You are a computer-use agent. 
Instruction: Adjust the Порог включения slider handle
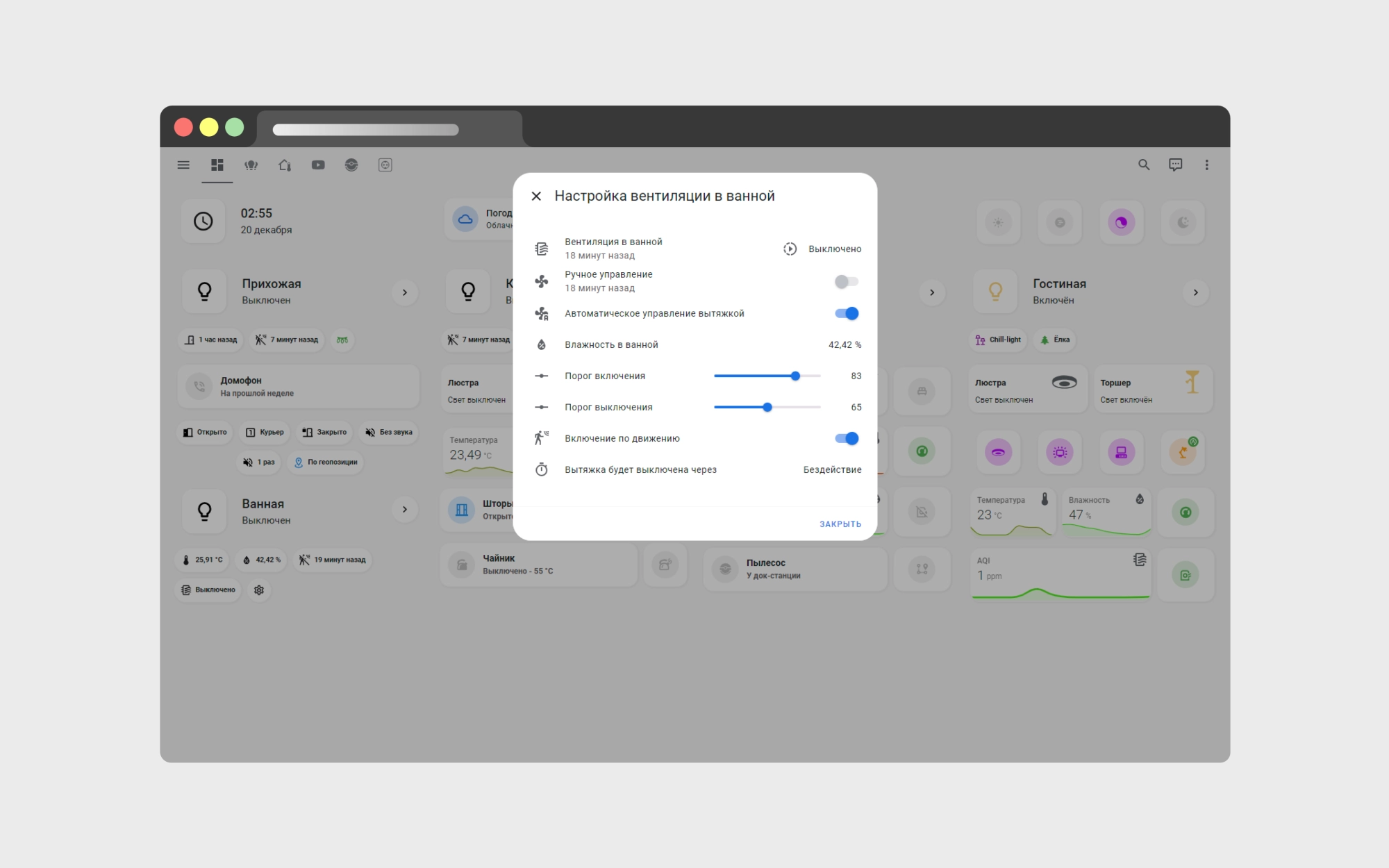coord(795,376)
